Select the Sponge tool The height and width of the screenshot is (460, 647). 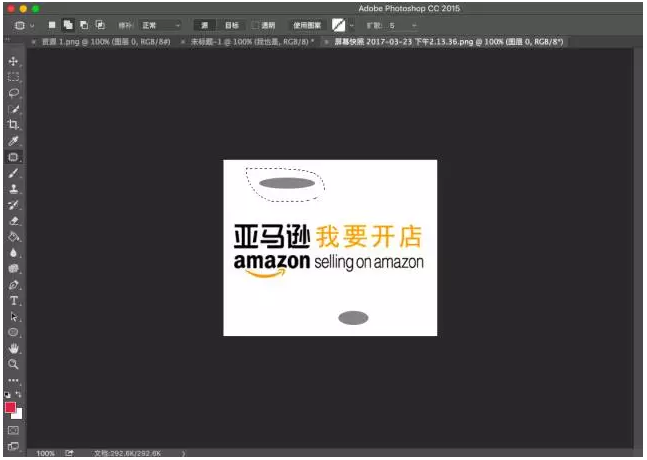pyautogui.click(x=13, y=269)
